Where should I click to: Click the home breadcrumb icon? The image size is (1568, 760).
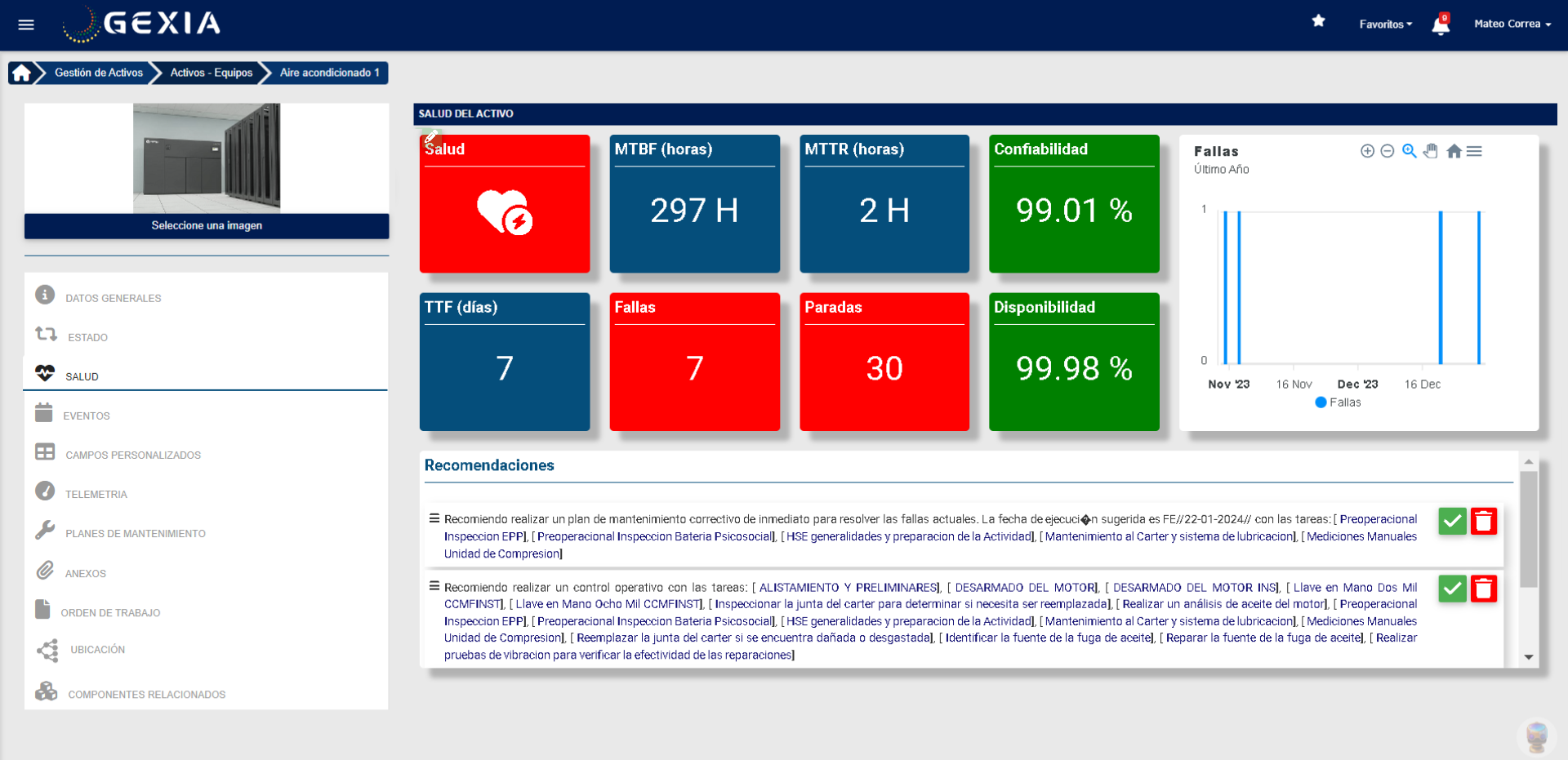[x=22, y=73]
